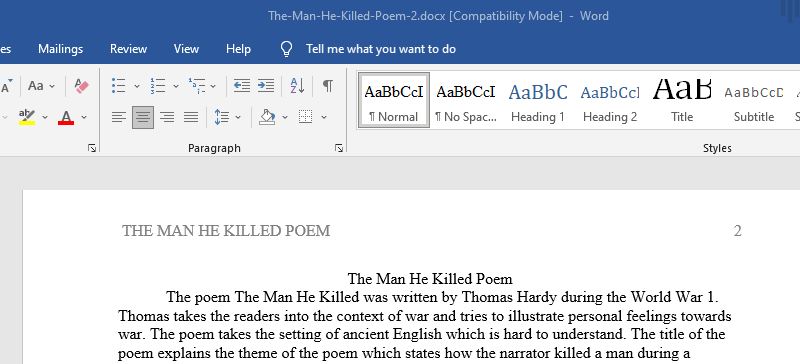800x364 pixels.
Task: Click centered title The Man He Killed Poem
Action: [430, 279]
